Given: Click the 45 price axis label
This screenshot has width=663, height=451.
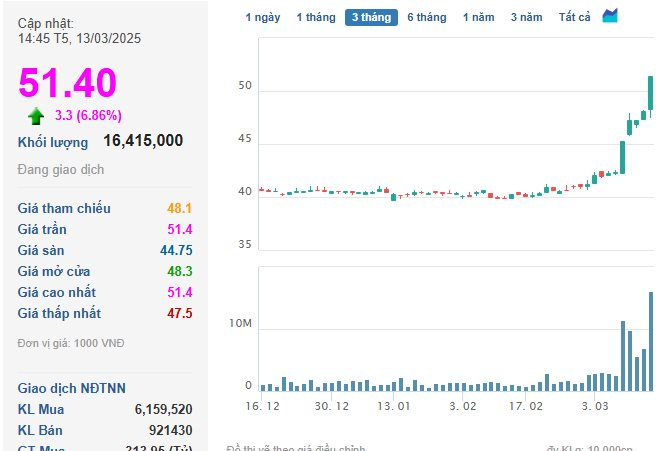Looking at the screenshot, I should (245, 139).
